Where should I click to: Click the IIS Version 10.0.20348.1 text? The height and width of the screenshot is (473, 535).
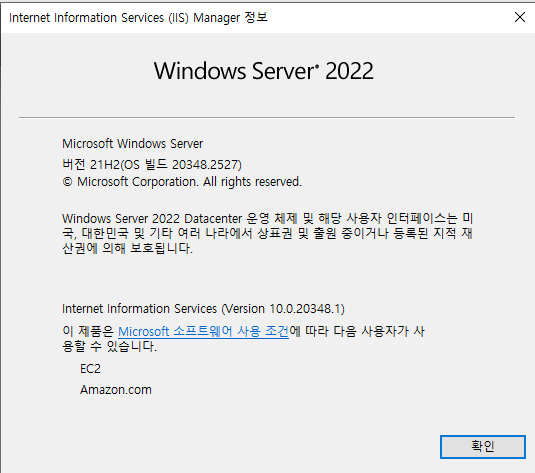(x=203, y=309)
